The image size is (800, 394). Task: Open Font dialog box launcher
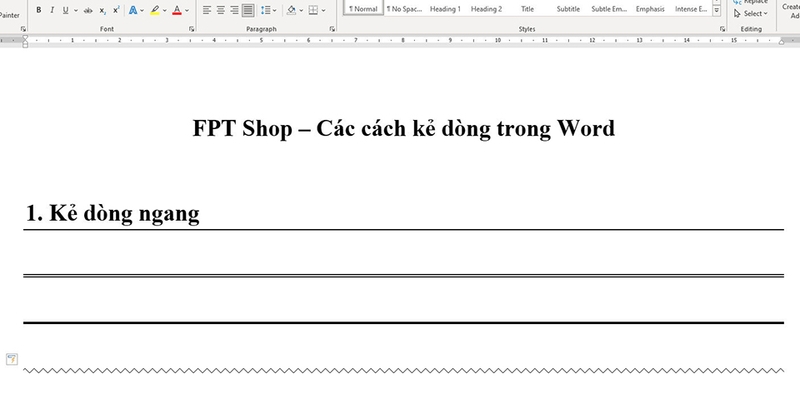click(x=191, y=29)
